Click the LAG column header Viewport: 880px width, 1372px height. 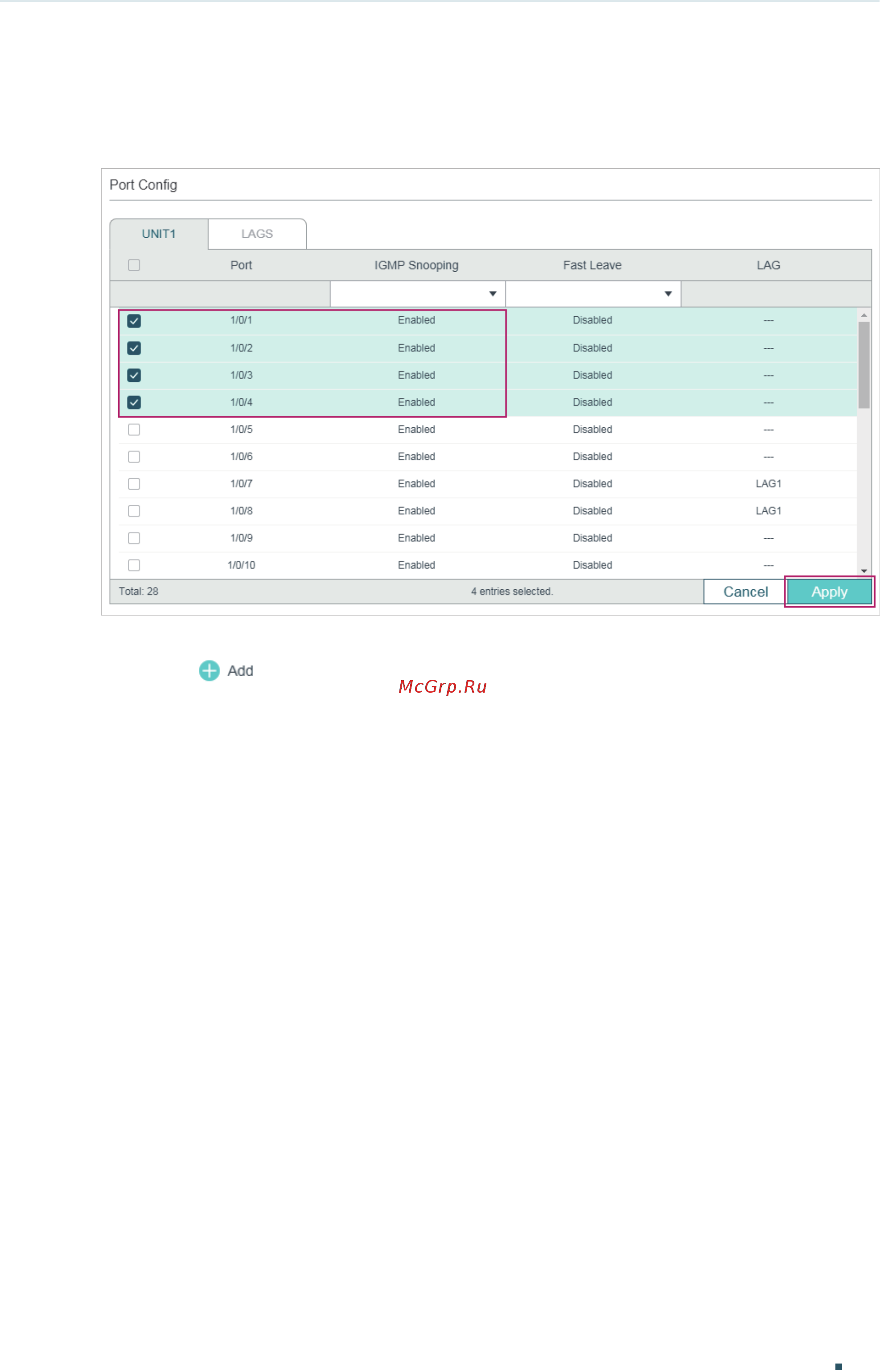pyautogui.click(x=769, y=265)
